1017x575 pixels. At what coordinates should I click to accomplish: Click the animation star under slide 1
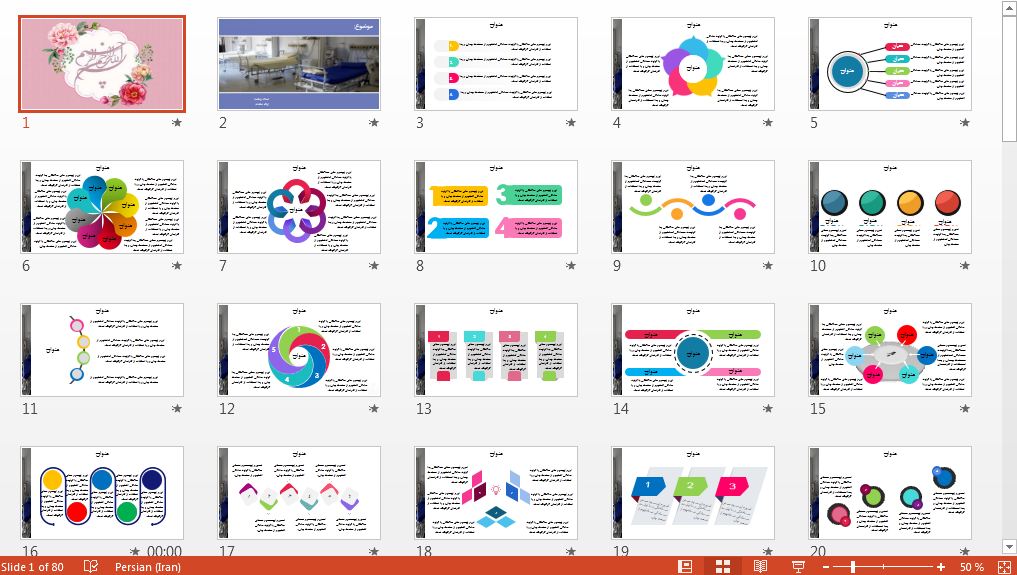[177, 123]
